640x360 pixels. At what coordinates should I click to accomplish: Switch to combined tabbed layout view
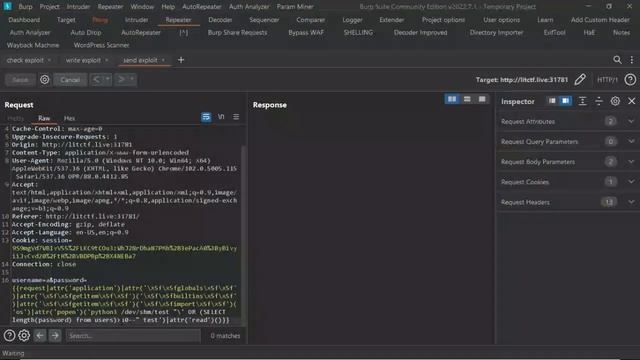tap(482, 99)
